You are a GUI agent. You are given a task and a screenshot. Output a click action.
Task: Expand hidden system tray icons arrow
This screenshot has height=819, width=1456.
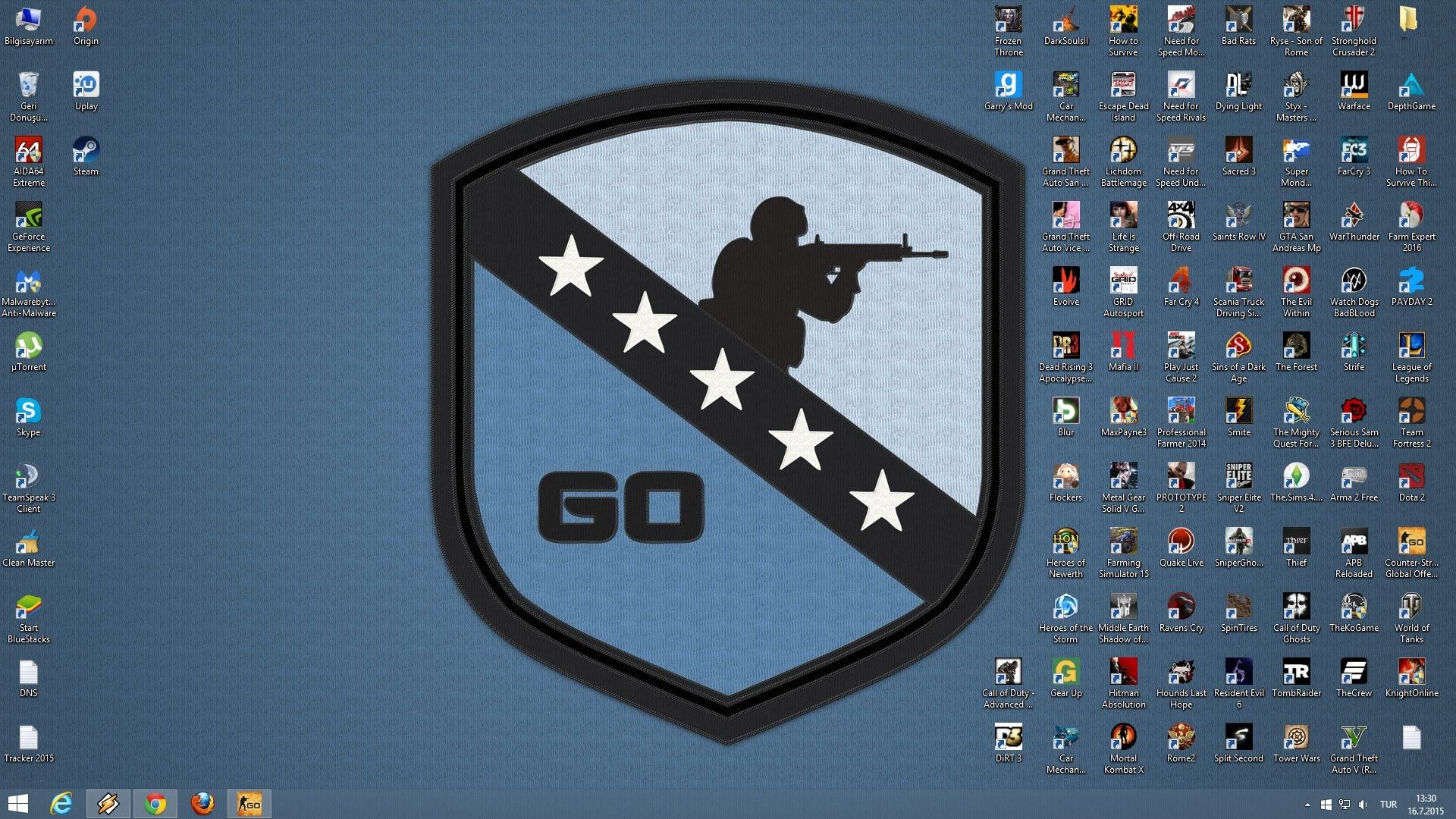click(x=1307, y=805)
